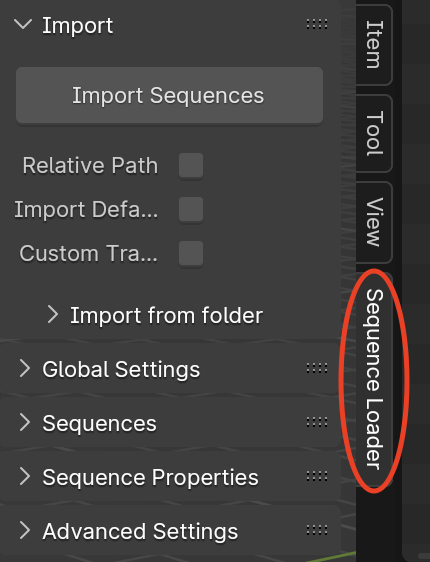Click the Sequences panel grip dots
430x562 pixels.
[x=317, y=423]
